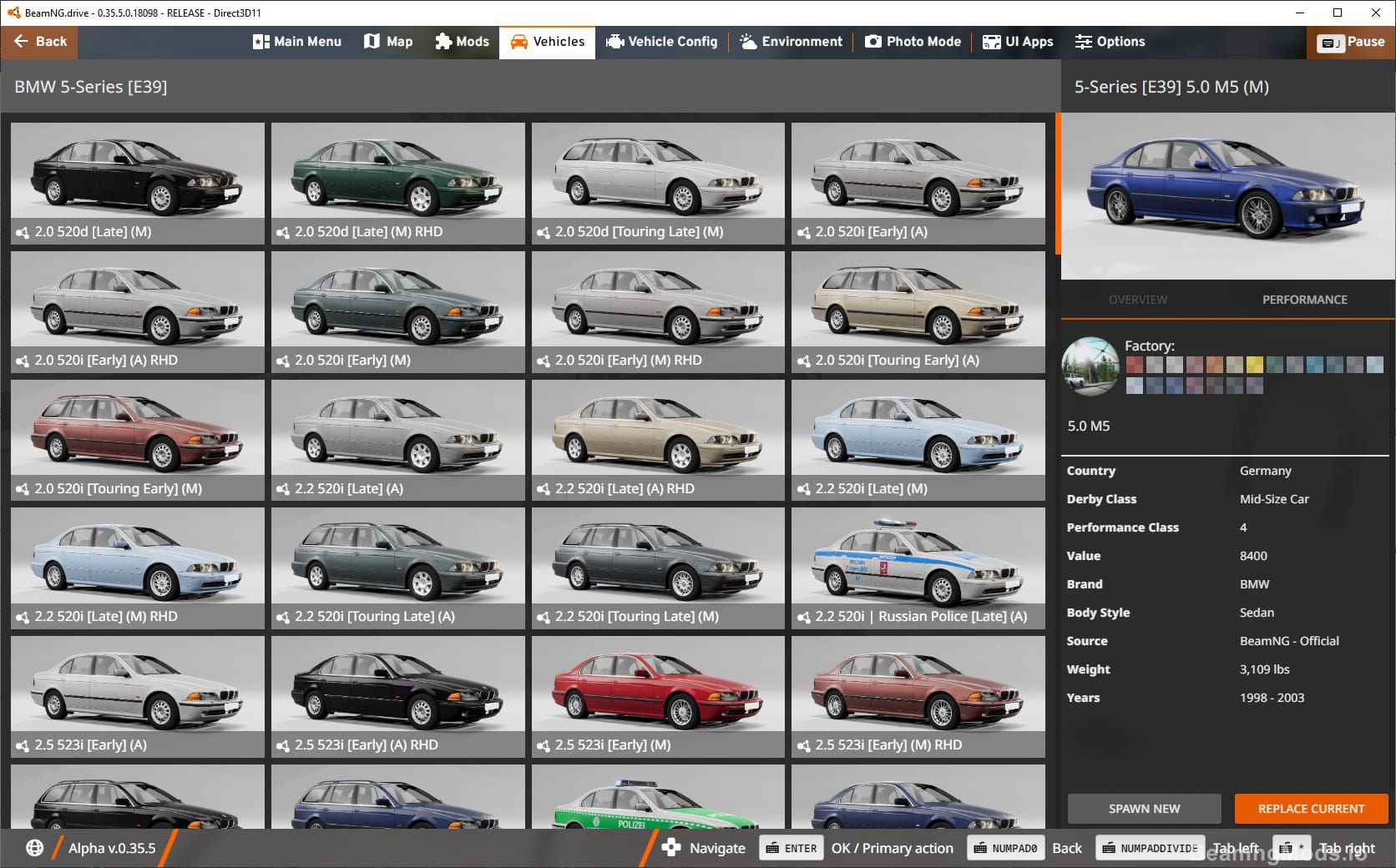This screenshot has width=1396, height=868.
Task: Pick the red factory color swatch
Action: [1134, 365]
